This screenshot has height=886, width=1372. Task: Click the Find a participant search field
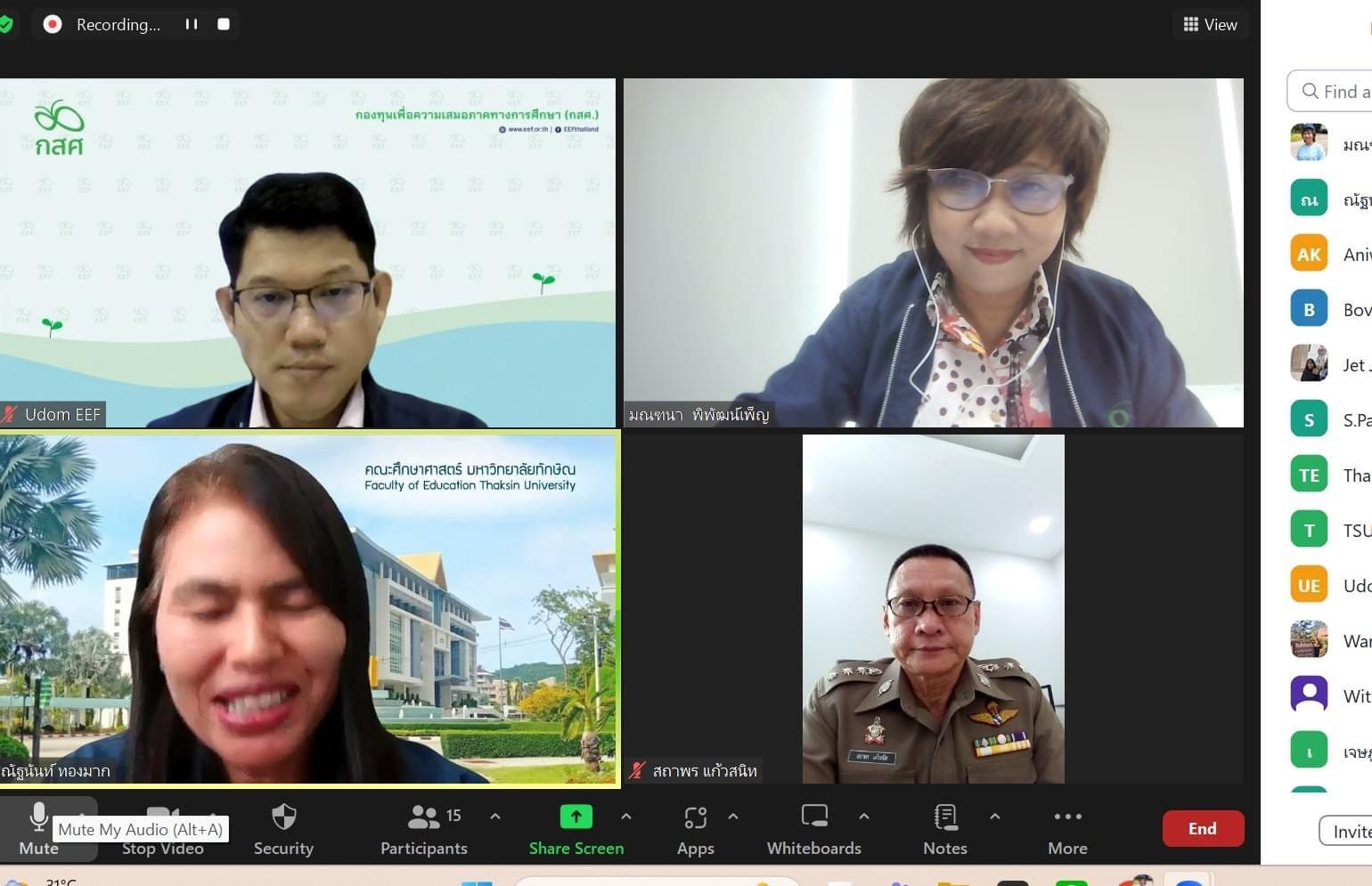(1330, 91)
